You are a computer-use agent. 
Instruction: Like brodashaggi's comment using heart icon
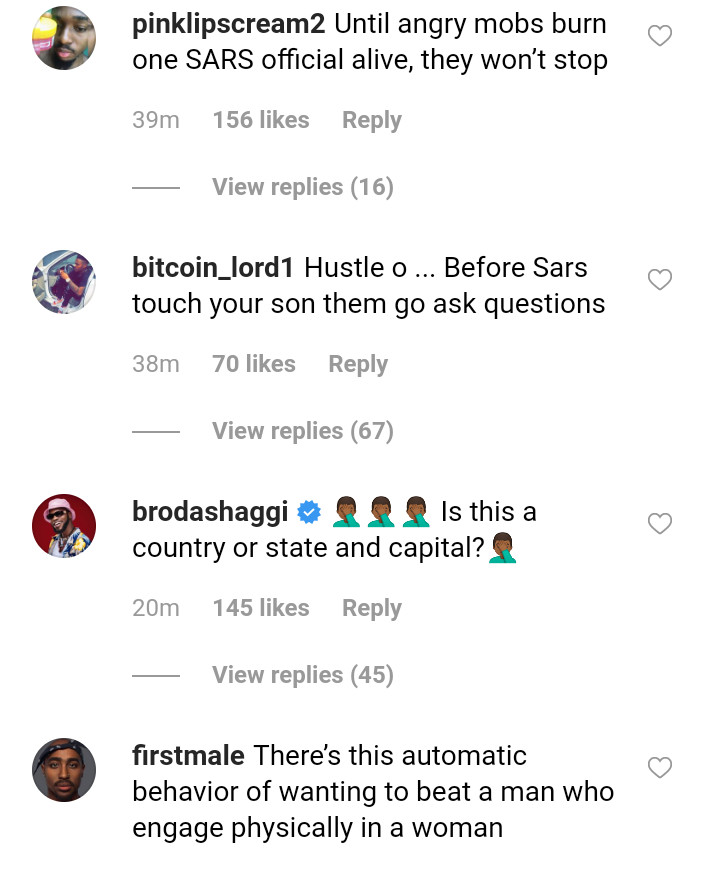coord(659,524)
